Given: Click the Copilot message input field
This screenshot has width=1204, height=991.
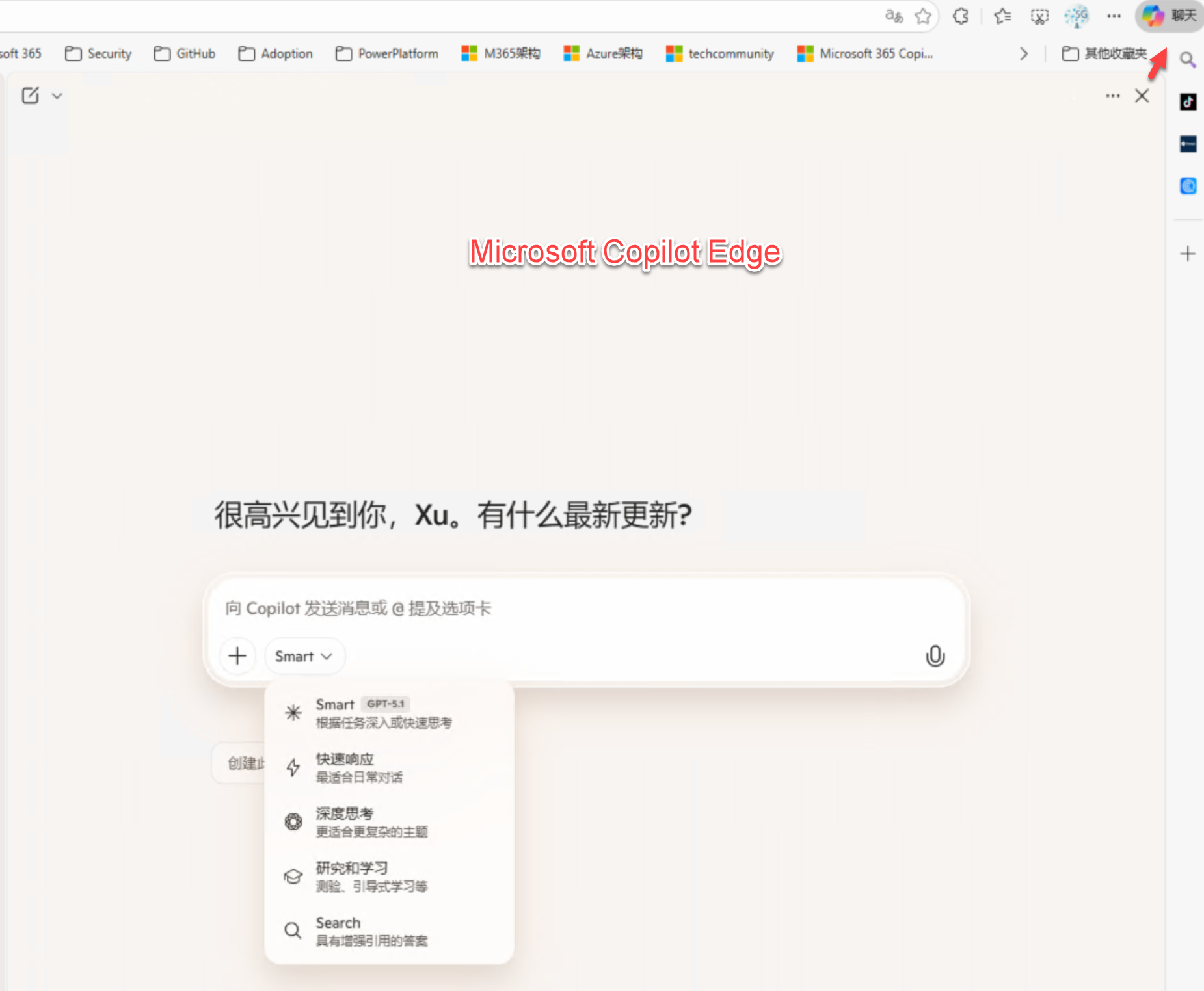Looking at the screenshot, I should point(572,609).
